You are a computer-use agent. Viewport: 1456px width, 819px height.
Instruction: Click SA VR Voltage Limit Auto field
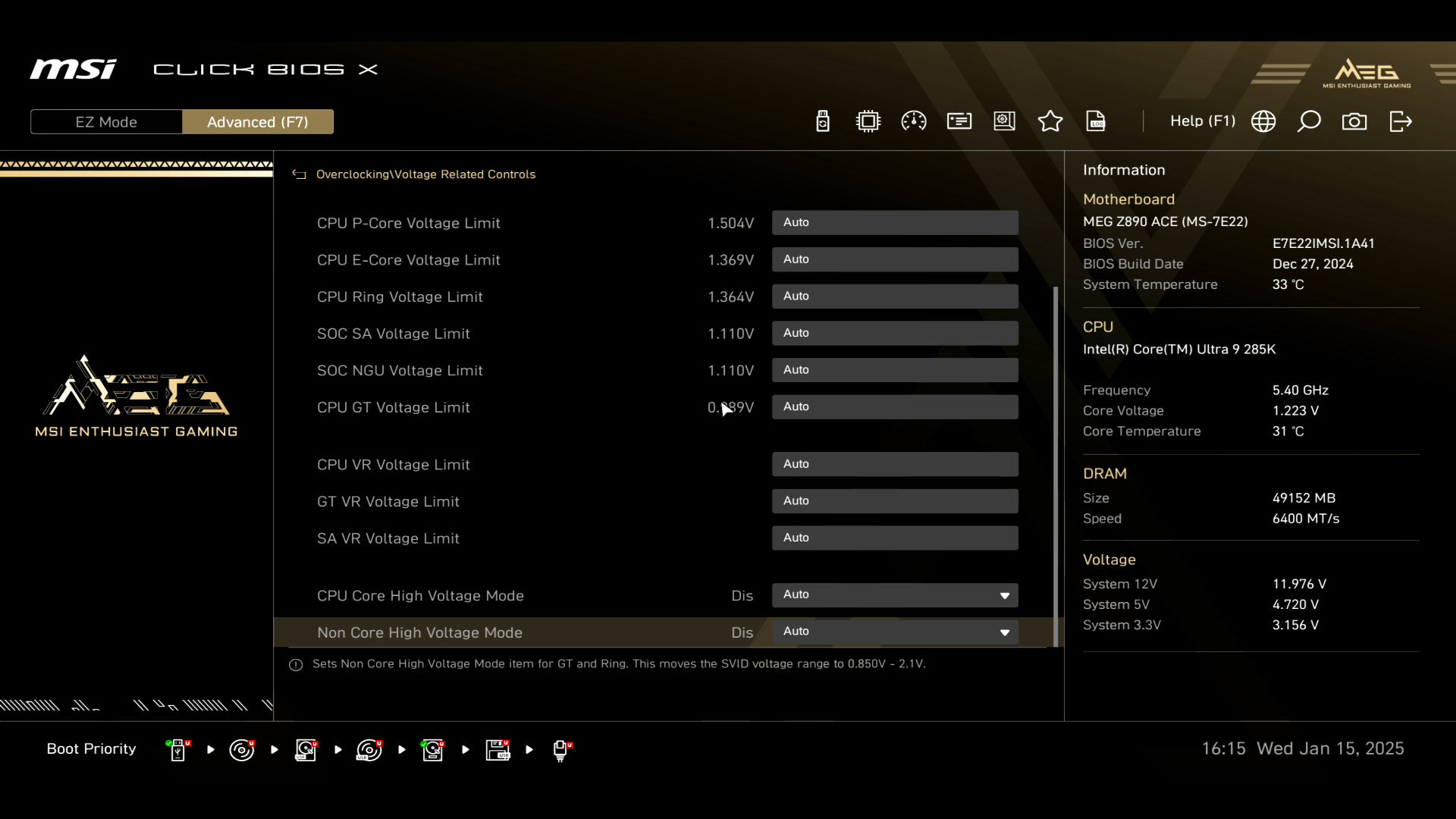coord(895,538)
